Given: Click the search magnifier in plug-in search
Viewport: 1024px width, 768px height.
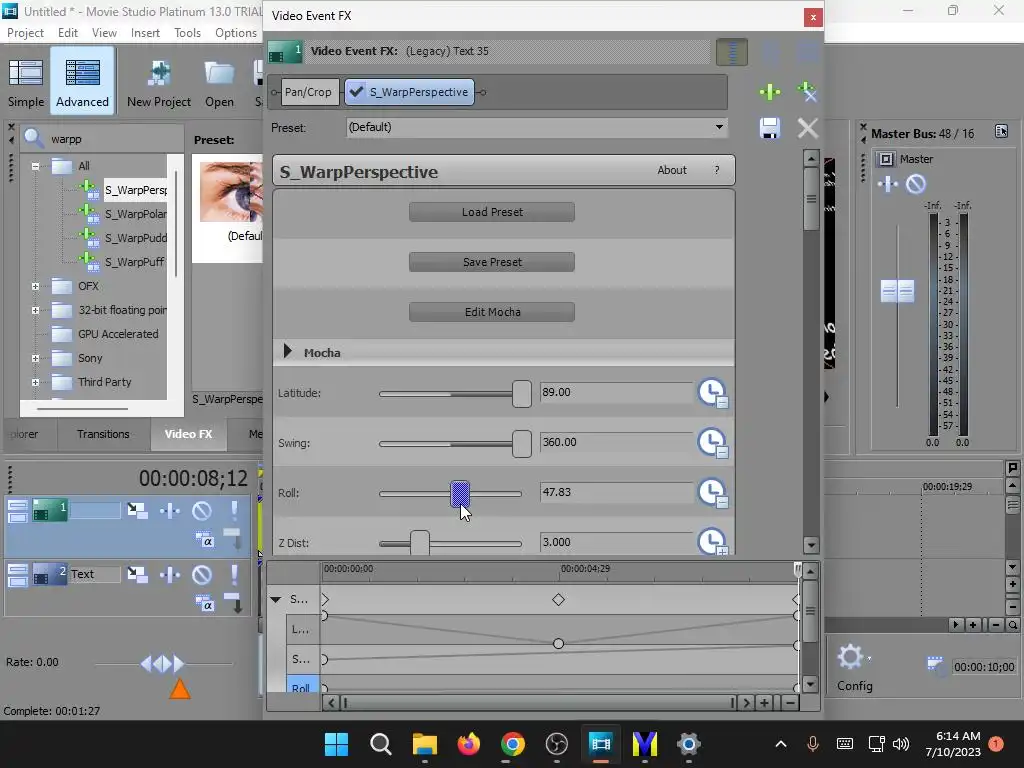Looking at the screenshot, I should point(33,138).
